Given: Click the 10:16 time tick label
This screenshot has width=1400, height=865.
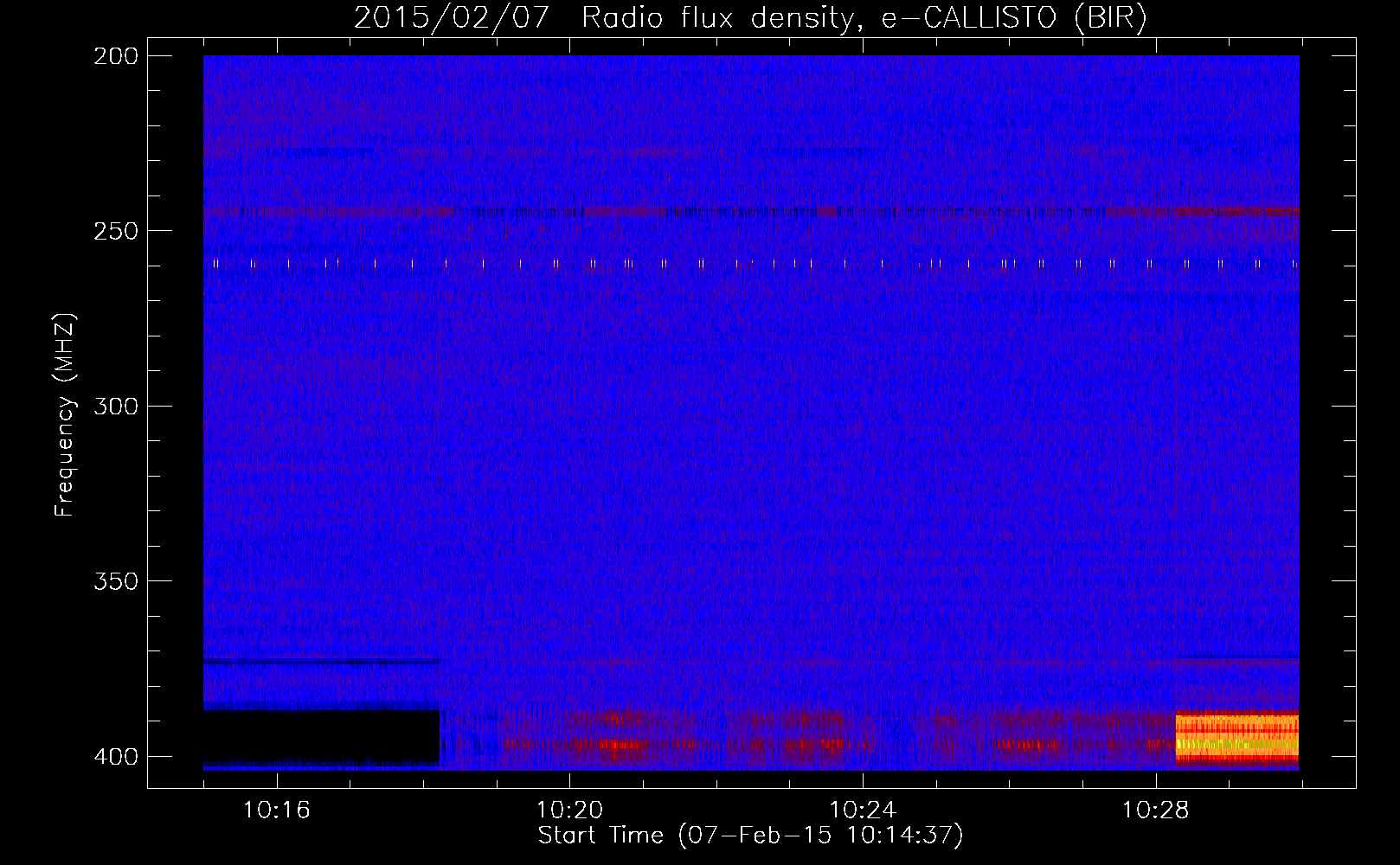Looking at the screenshot, I should point(277,811).
